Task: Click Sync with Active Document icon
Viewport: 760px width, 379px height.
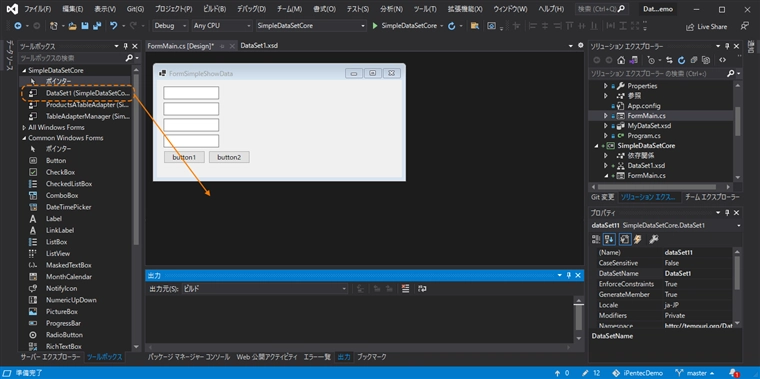Action: click(669, 60)
